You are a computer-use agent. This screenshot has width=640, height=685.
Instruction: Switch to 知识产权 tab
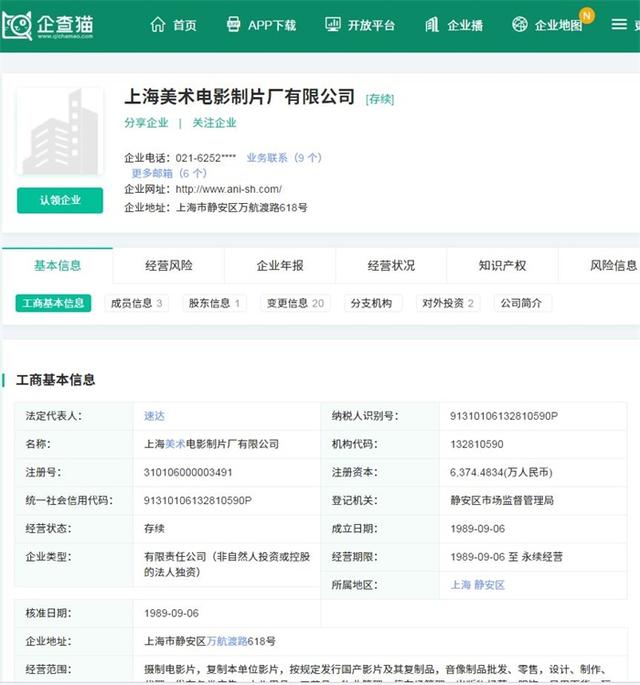(x=502, y=266)
